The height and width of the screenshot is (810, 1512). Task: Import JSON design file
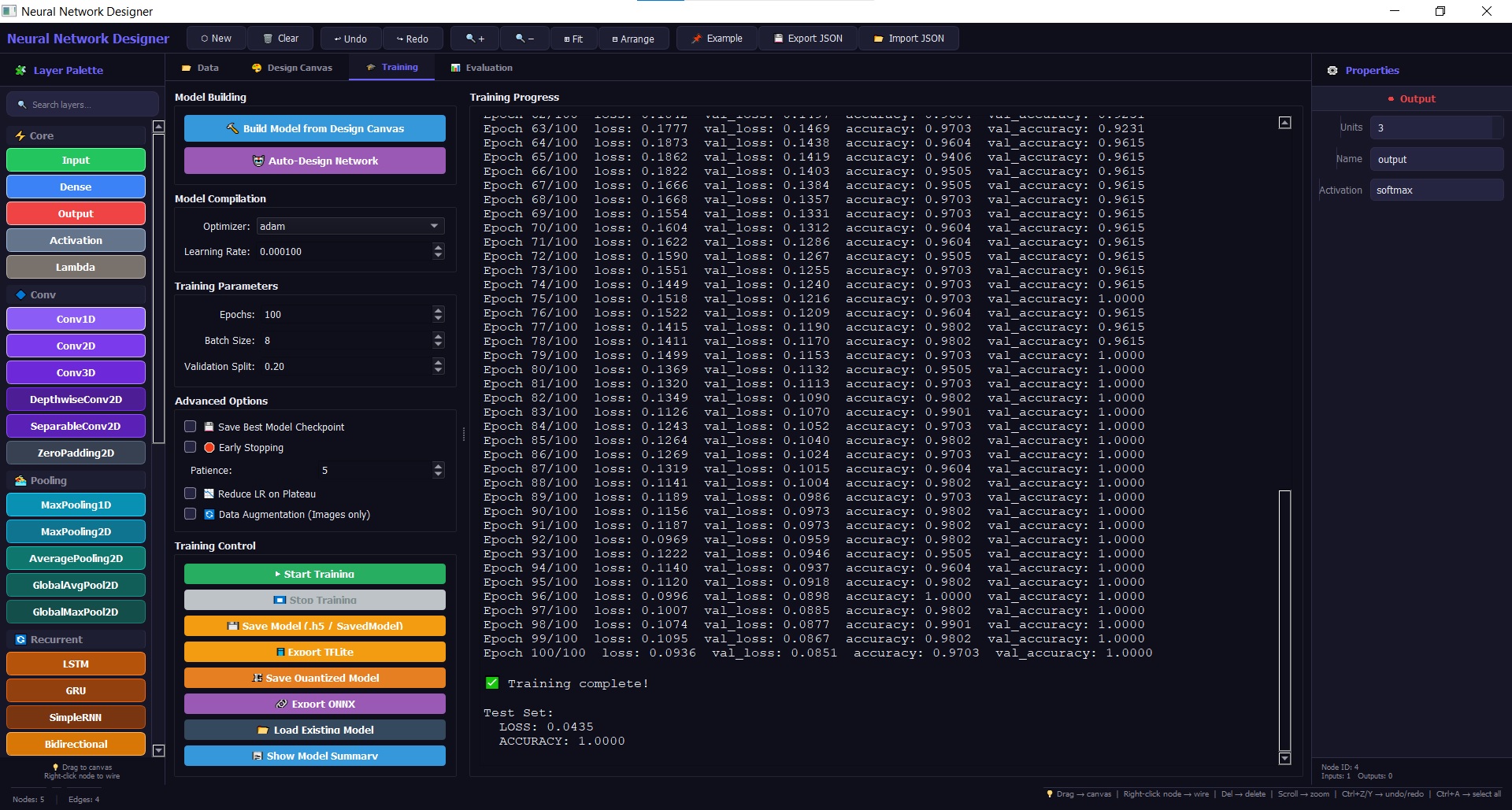pos(908,39)
